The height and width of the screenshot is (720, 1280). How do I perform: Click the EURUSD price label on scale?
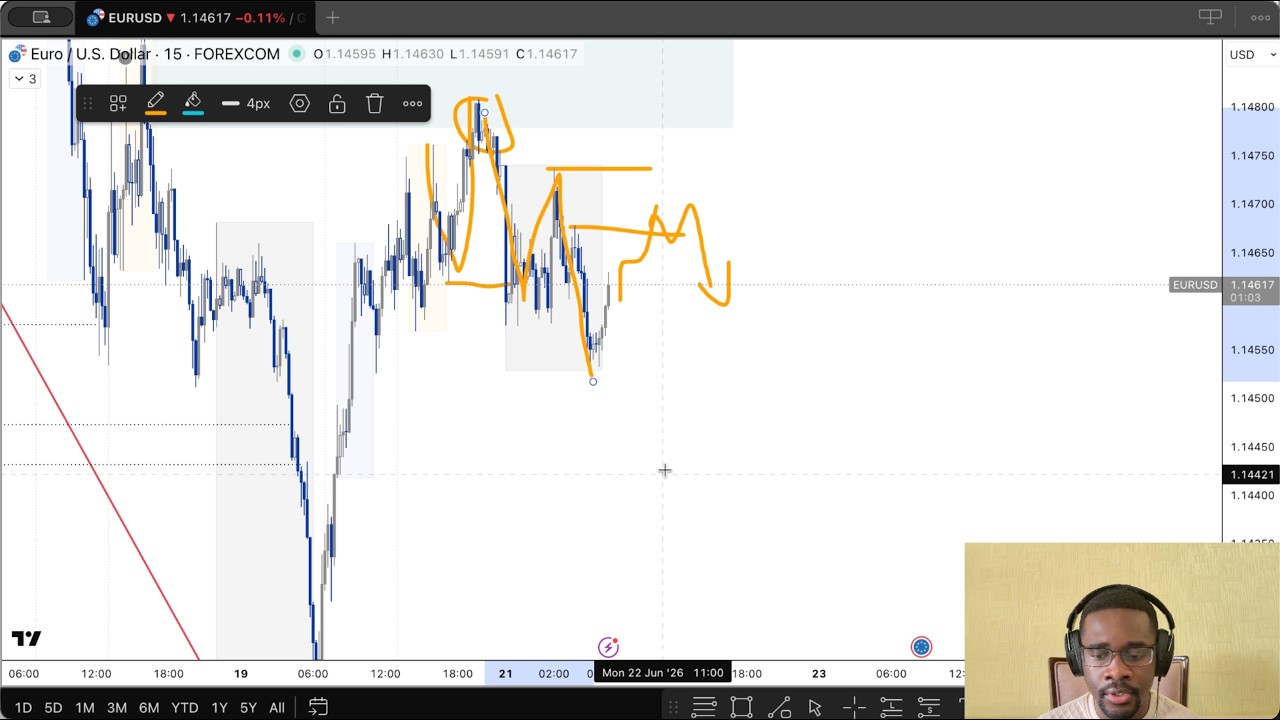pyautogui.click(x=1194, y=285)
